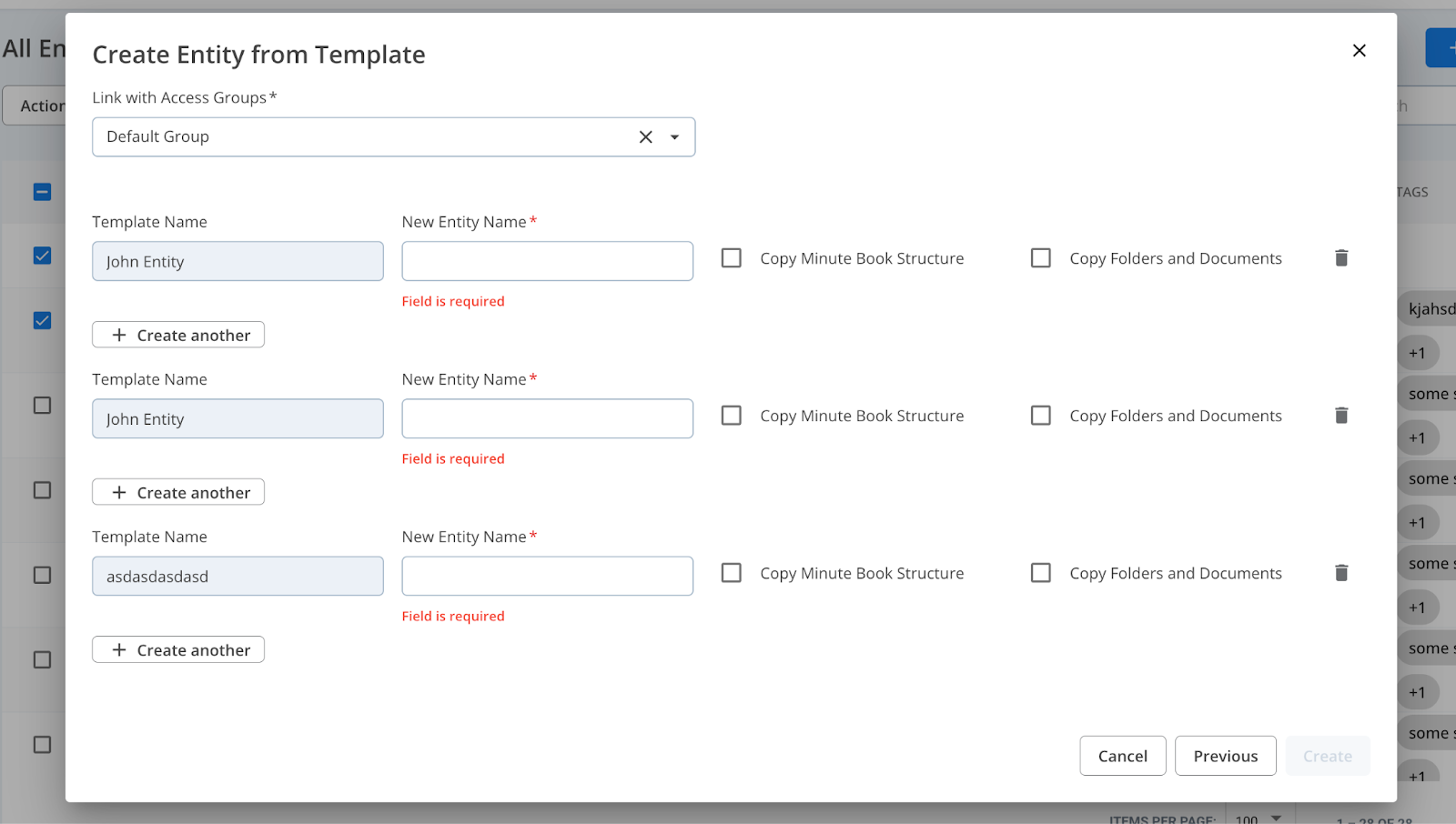Enable Copy Minute Book Structure for asdasdasdasd
Screen dimensions: 1456x824
[x=732, y=573]
